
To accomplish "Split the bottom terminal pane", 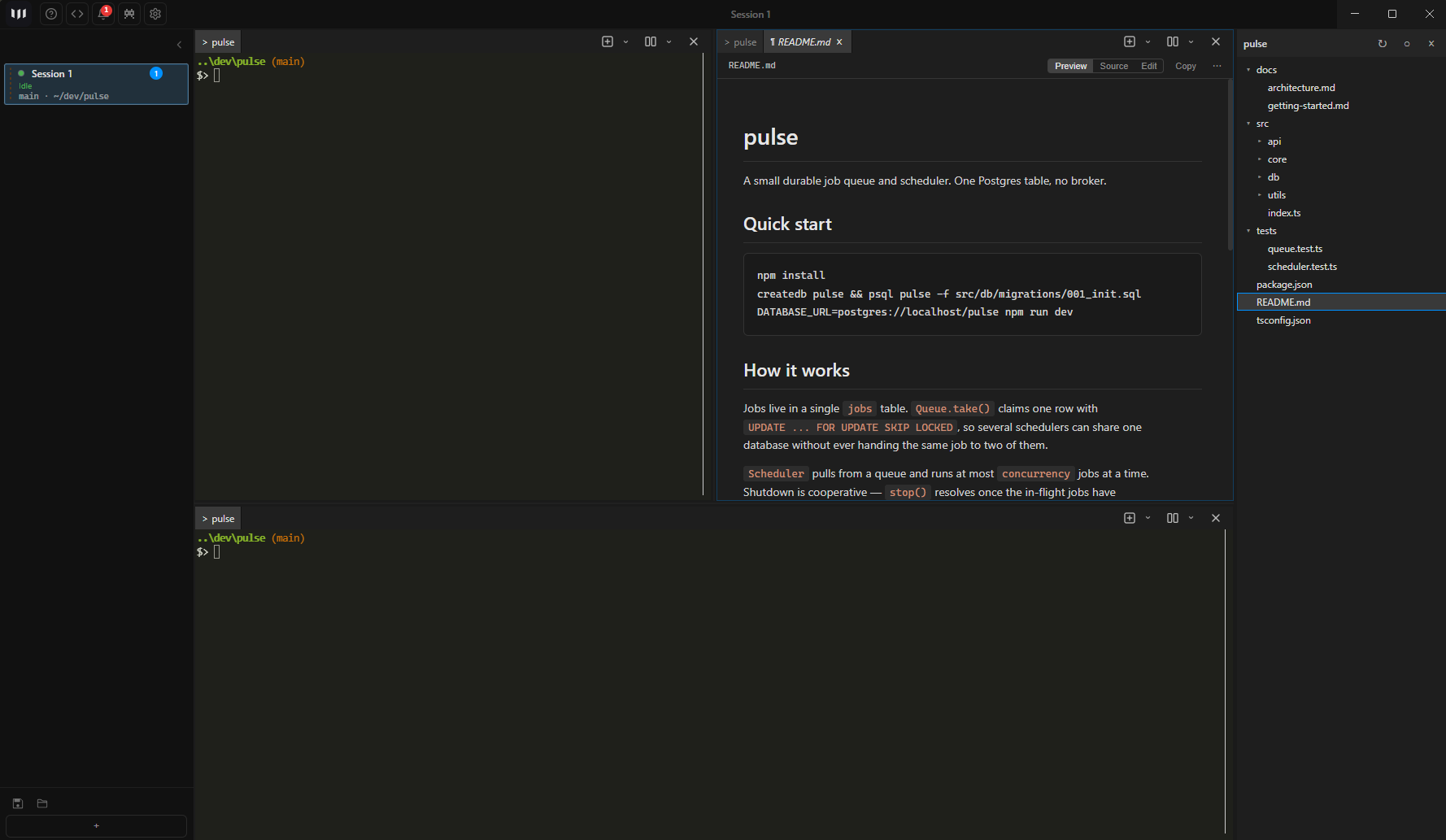I will (x=1173, y=518).
